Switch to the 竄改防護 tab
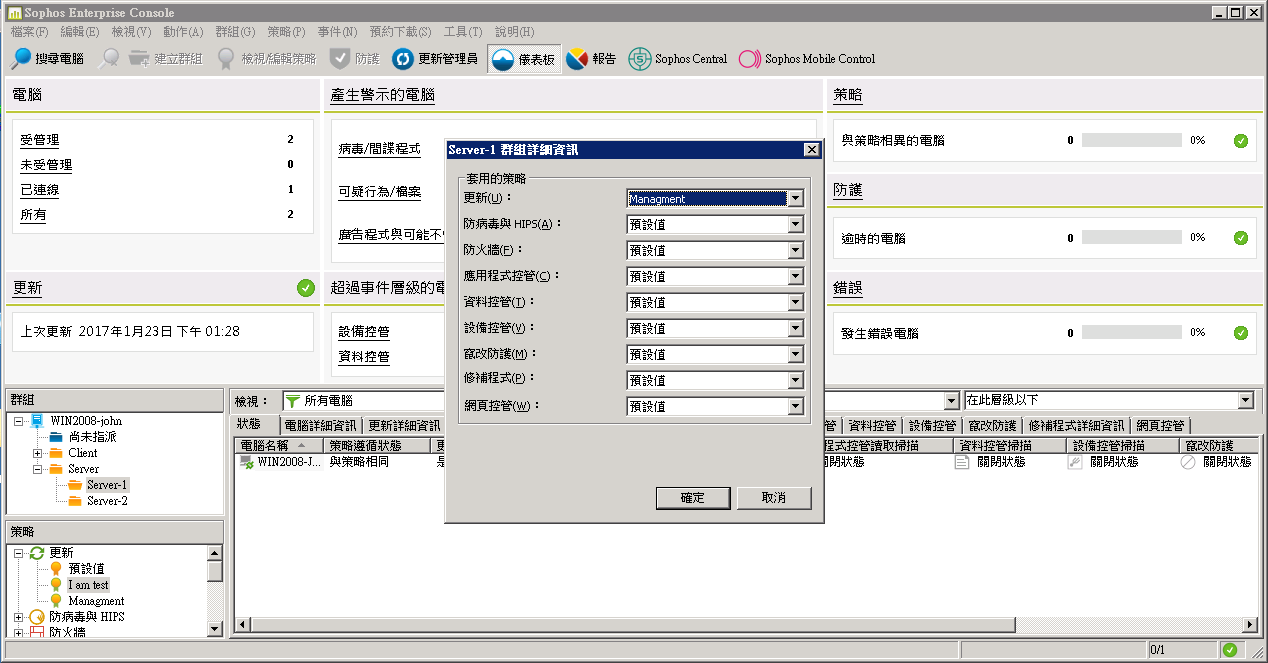This screenshot has height=663, width=1268. click(x=993, y=426)
